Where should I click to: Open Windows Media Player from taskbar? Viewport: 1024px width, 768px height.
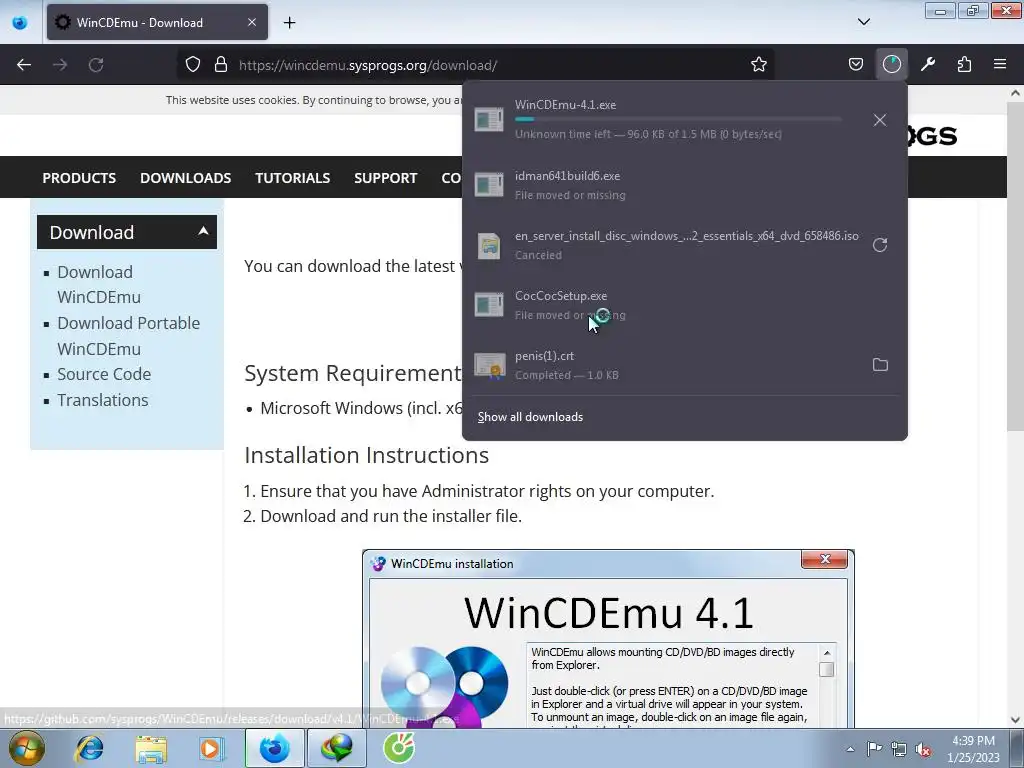coord(211,748)
